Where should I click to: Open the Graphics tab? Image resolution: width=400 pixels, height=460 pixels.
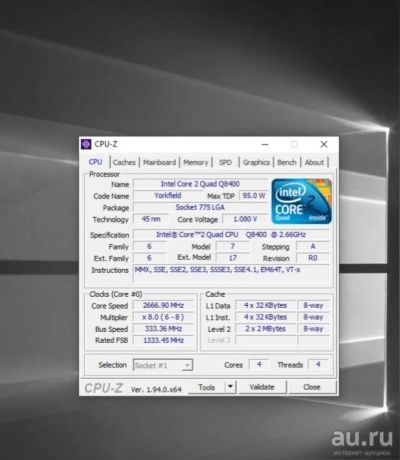pyautogui.click(x=256, y=162)
